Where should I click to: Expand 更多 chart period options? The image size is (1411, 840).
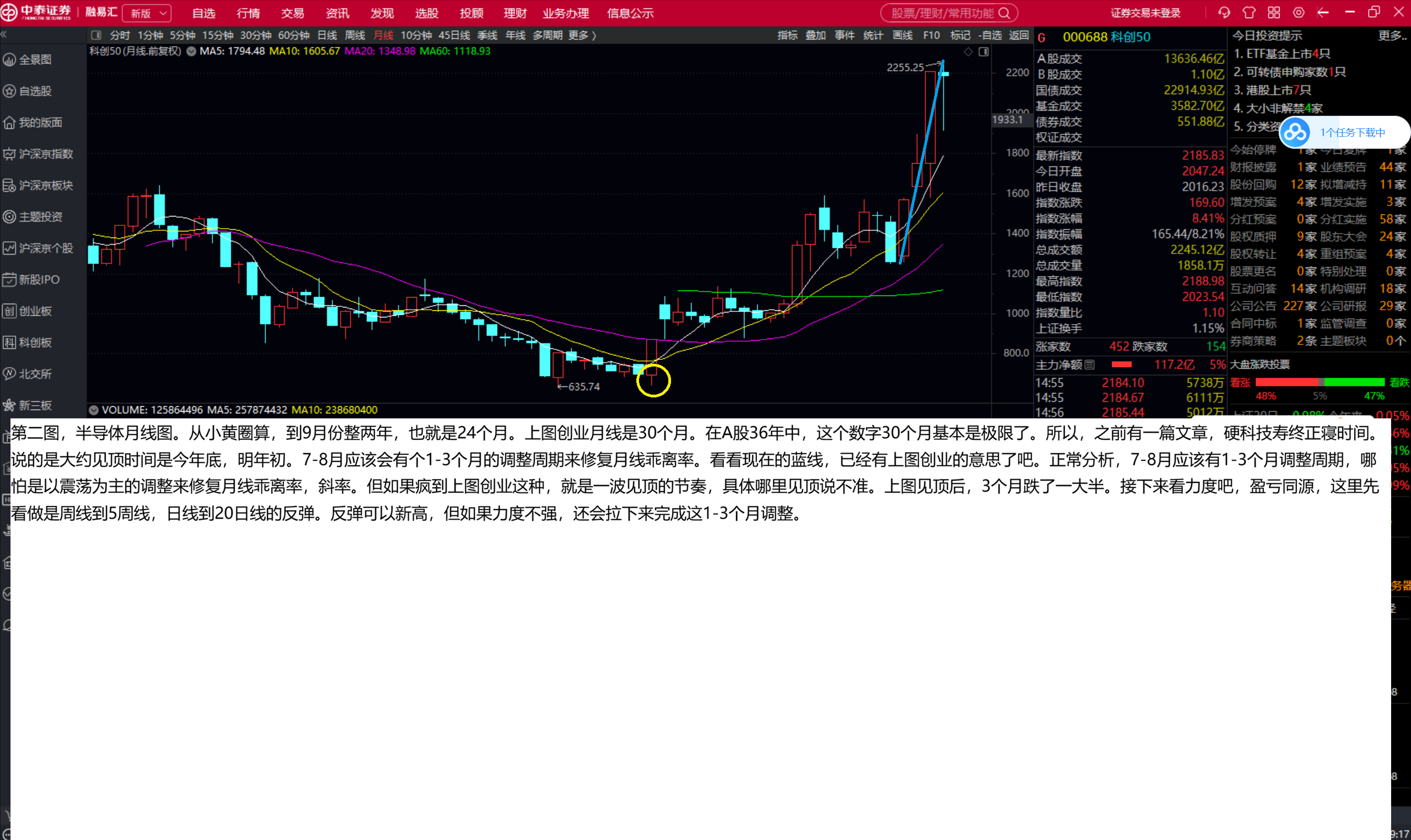(582, 35)
